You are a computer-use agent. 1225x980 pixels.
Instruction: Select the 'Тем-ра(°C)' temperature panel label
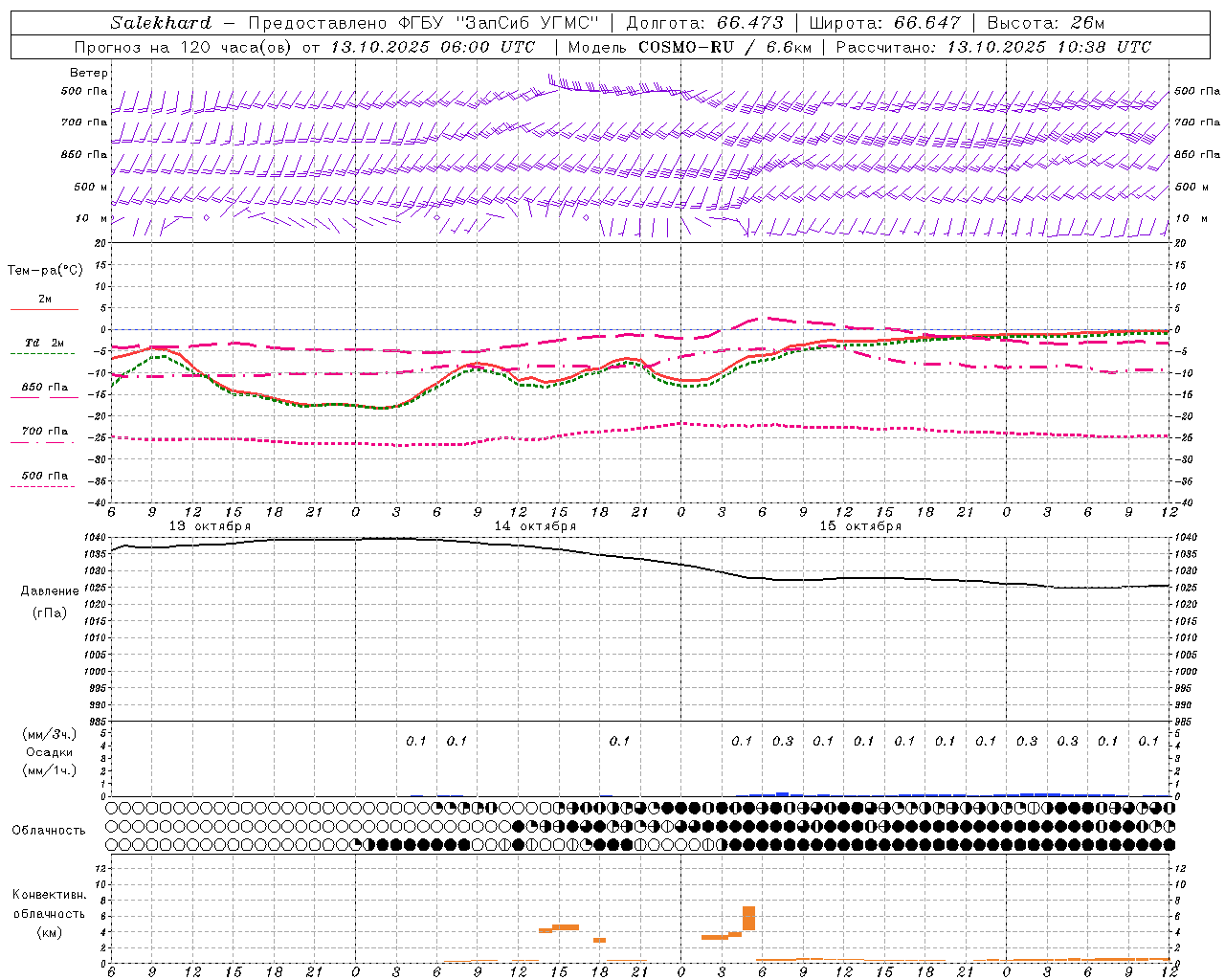pyautogui.click(x=45, y=271)
